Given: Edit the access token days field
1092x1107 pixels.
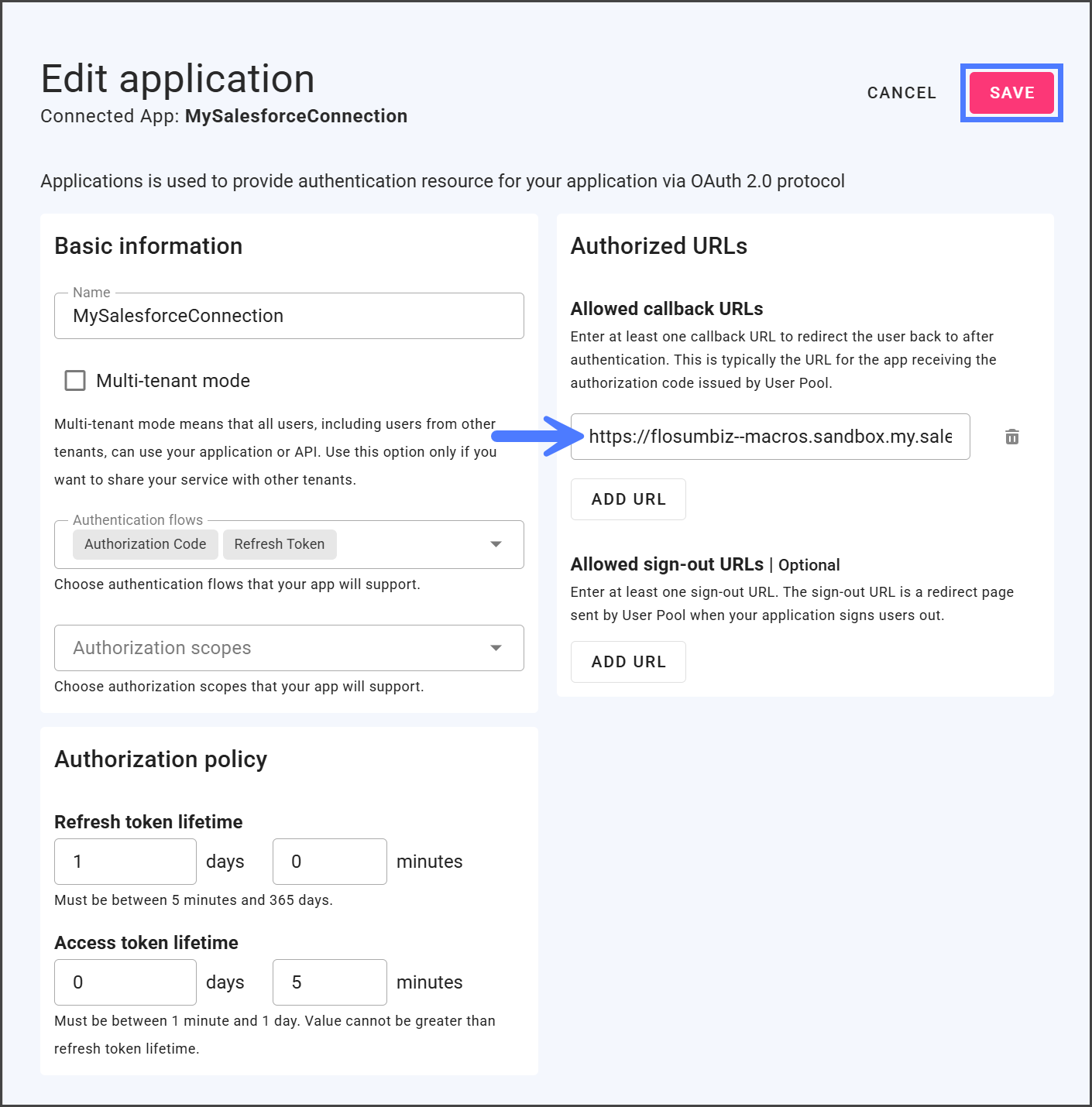Looking at the screenshot, I should [125, 982].
